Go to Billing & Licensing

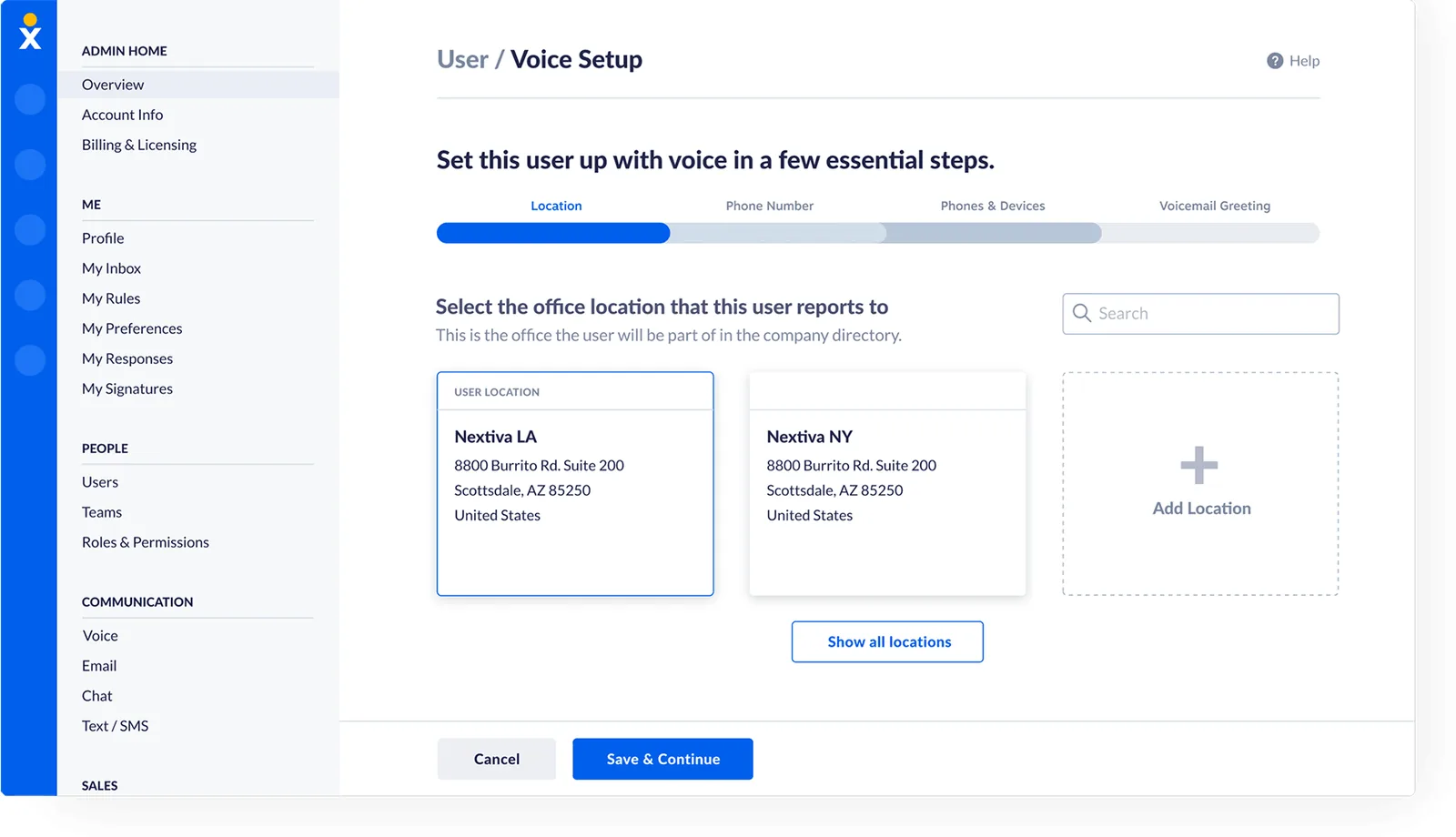click(139, 145)
